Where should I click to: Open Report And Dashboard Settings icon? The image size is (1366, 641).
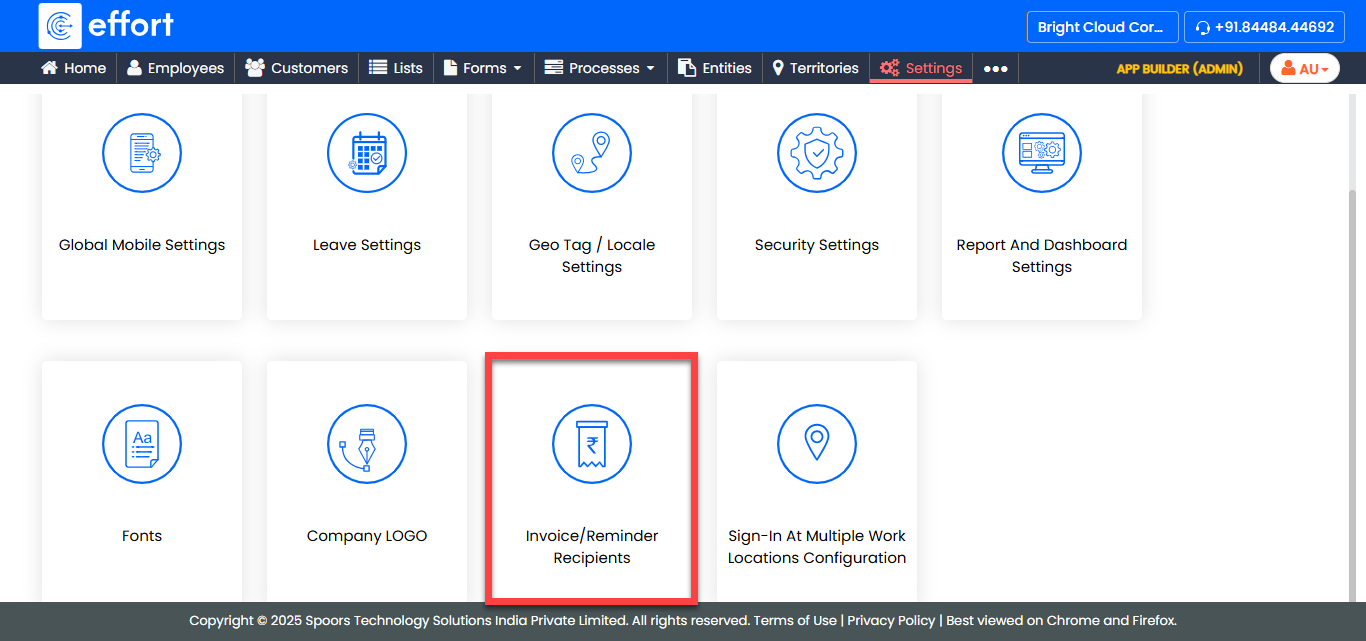click(x=1042, y=153)
